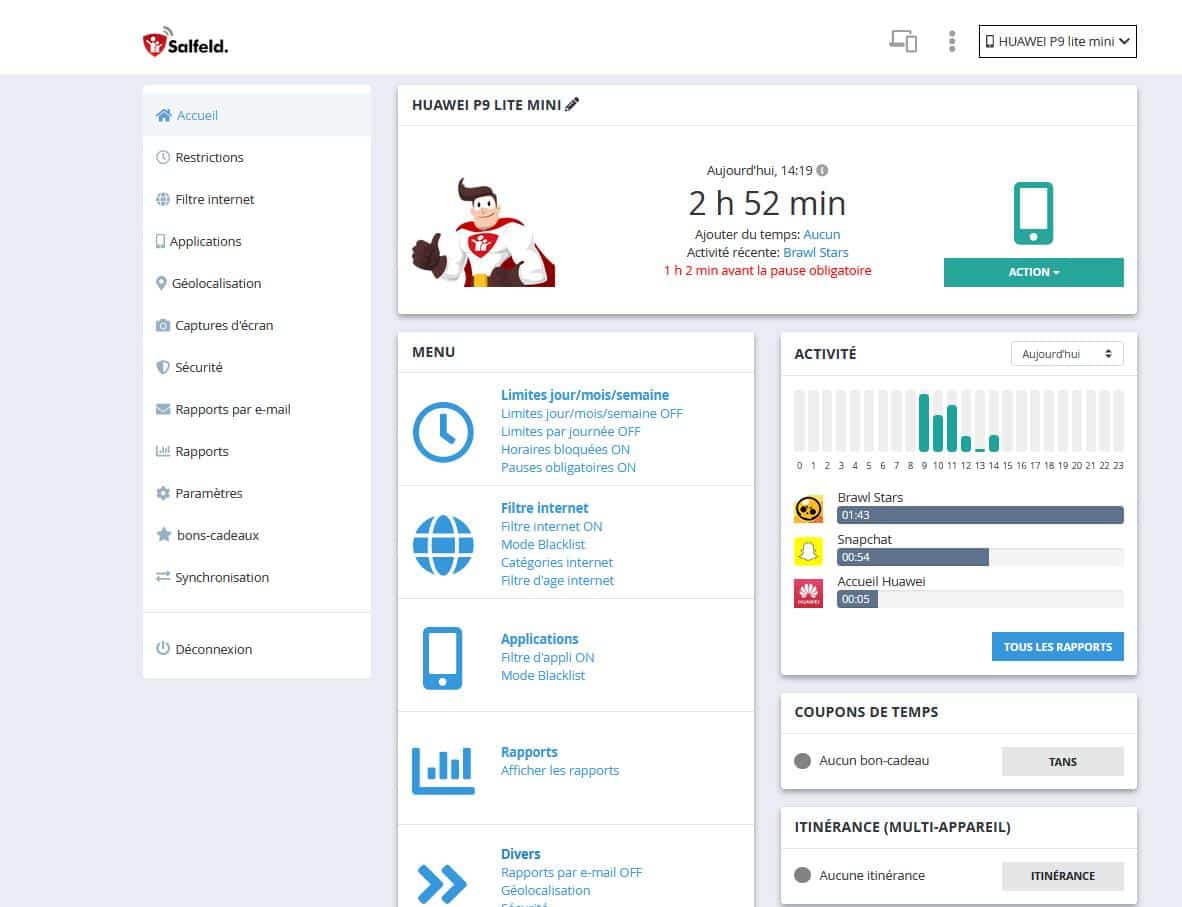Open Géolocalisation in the sidebar
This screenshot has width=1182, height=907.
coord(216,283)
